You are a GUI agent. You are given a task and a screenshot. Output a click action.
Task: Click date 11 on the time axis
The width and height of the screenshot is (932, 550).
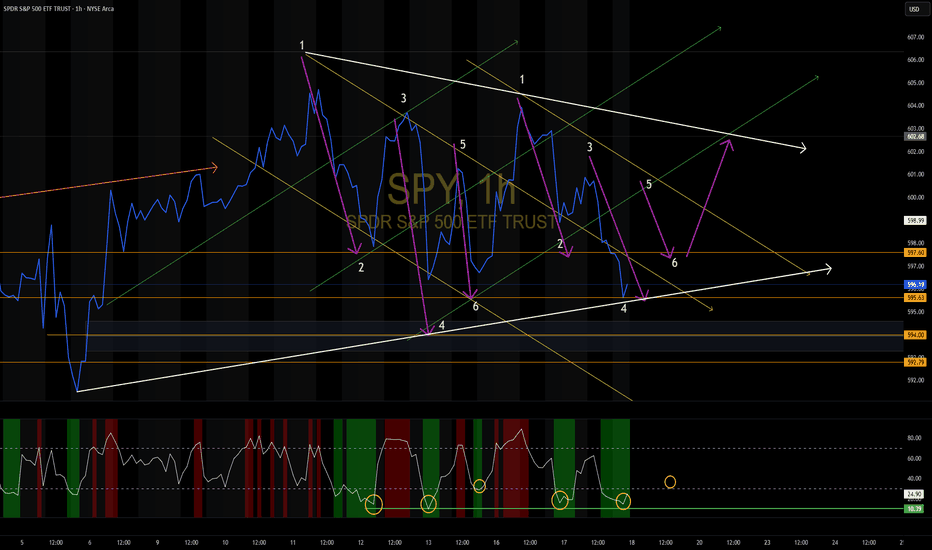point(293,542)
